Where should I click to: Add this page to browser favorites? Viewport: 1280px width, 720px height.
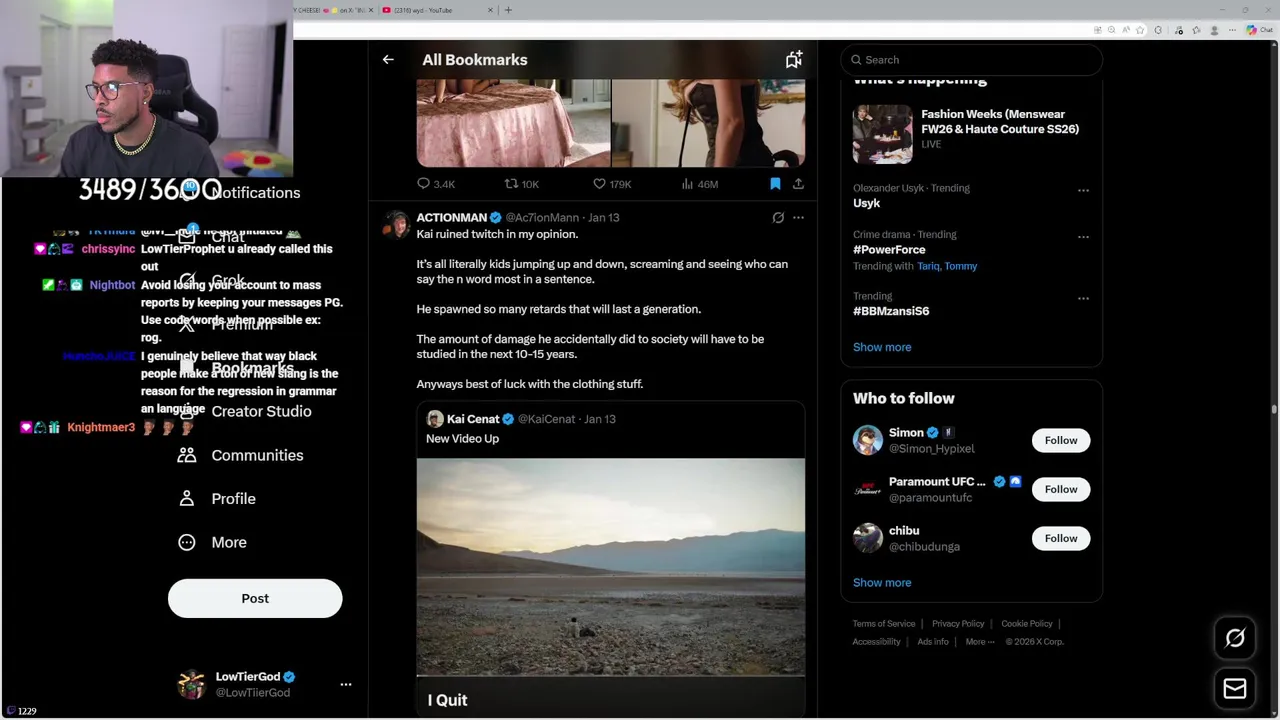(x=1140, y=30)
